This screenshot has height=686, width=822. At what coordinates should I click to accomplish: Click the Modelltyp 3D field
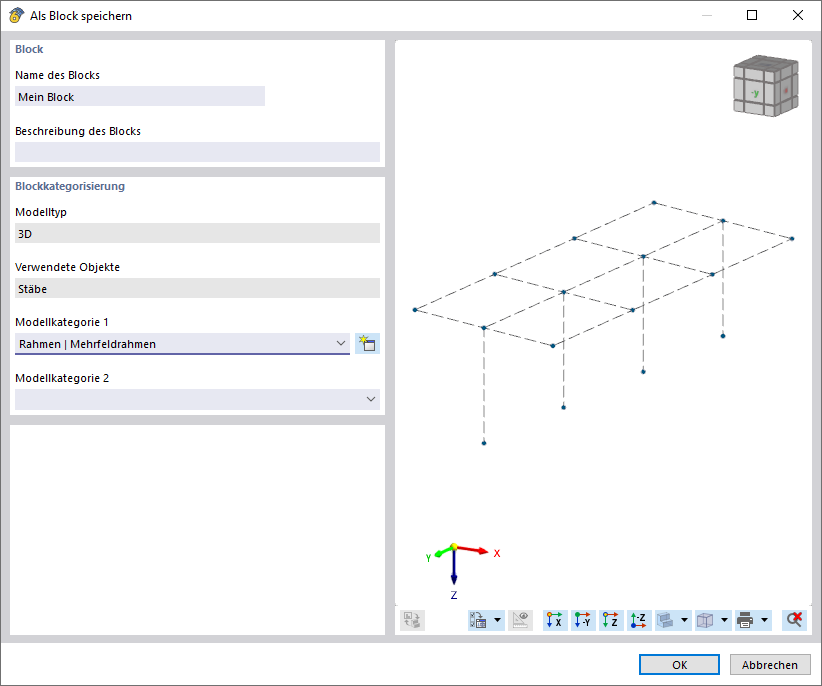197,233
